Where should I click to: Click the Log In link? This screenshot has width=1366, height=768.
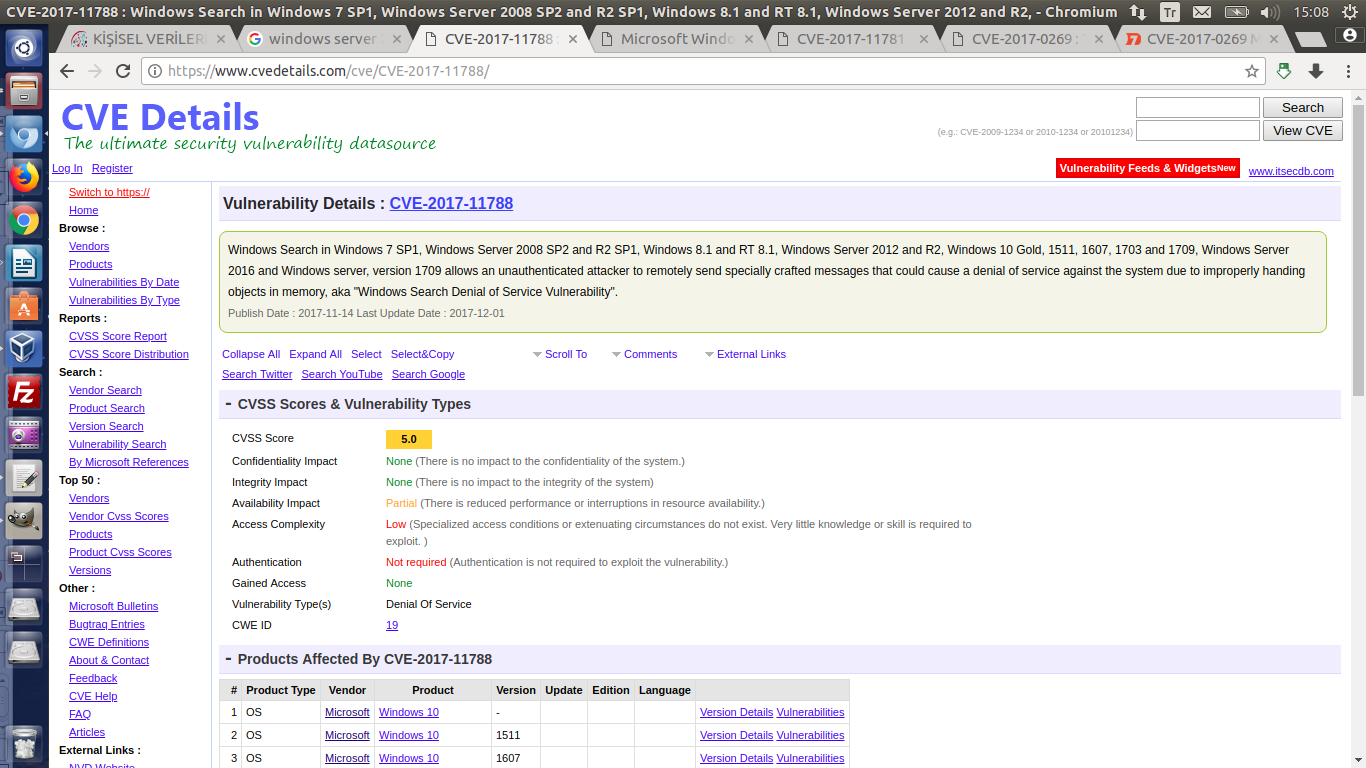67,168
